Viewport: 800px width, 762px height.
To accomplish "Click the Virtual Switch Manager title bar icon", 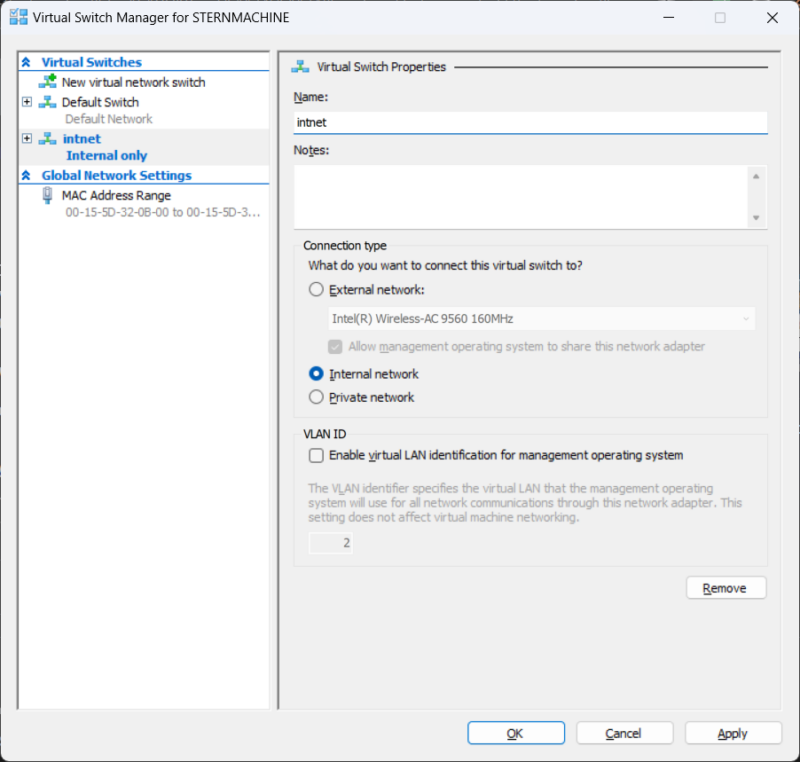I will (18, 17).
